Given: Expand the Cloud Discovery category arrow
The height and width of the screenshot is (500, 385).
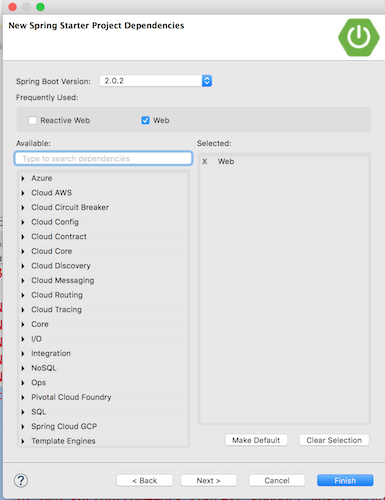Looking at the screenshot, I should tap(23, 266).
